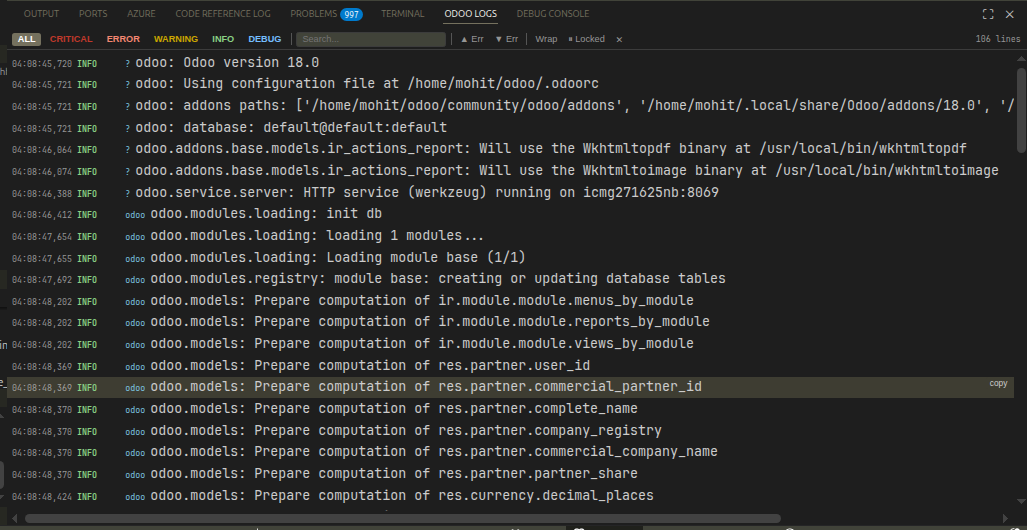Select the res.partner.partner_share line
Image resolution: width=1027 pixels, height=530 pixels.
pos(510,474)
